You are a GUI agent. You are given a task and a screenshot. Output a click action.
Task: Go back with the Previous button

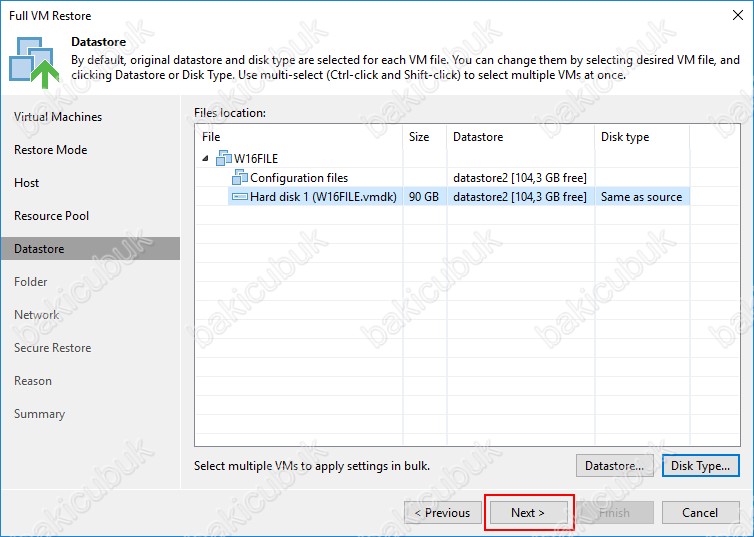(x=442, y=512)
